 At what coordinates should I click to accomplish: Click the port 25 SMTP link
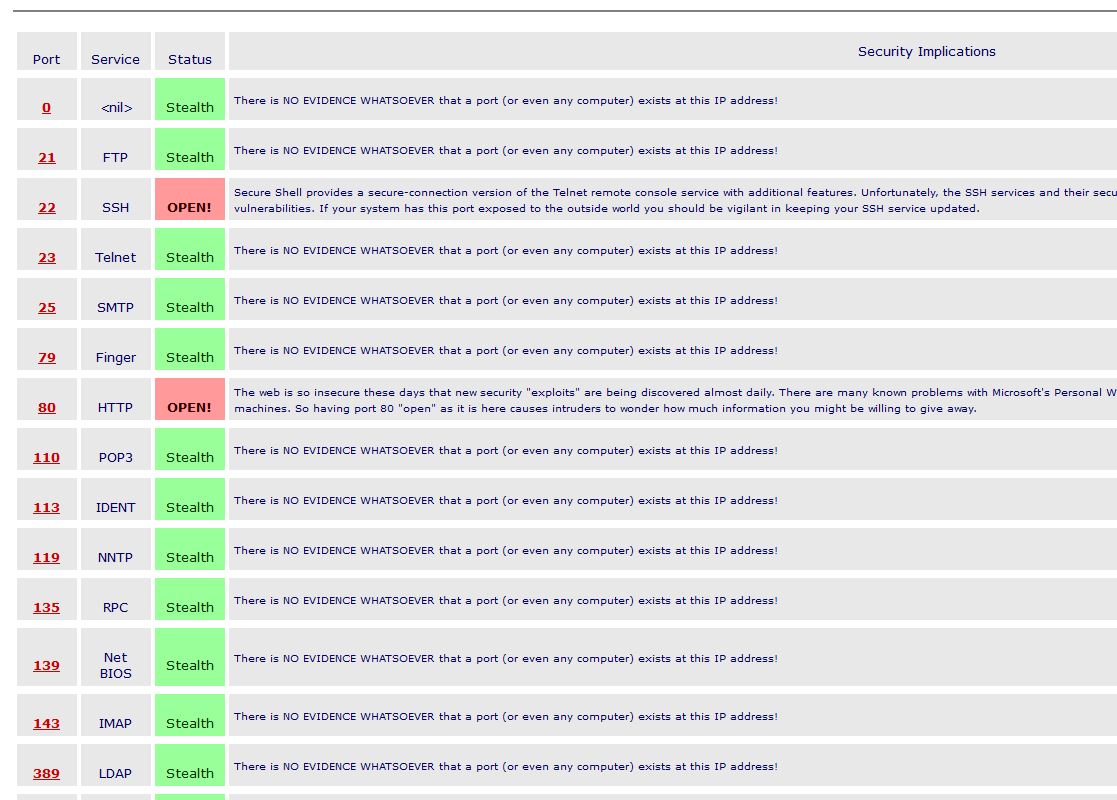tap(47, 308)
